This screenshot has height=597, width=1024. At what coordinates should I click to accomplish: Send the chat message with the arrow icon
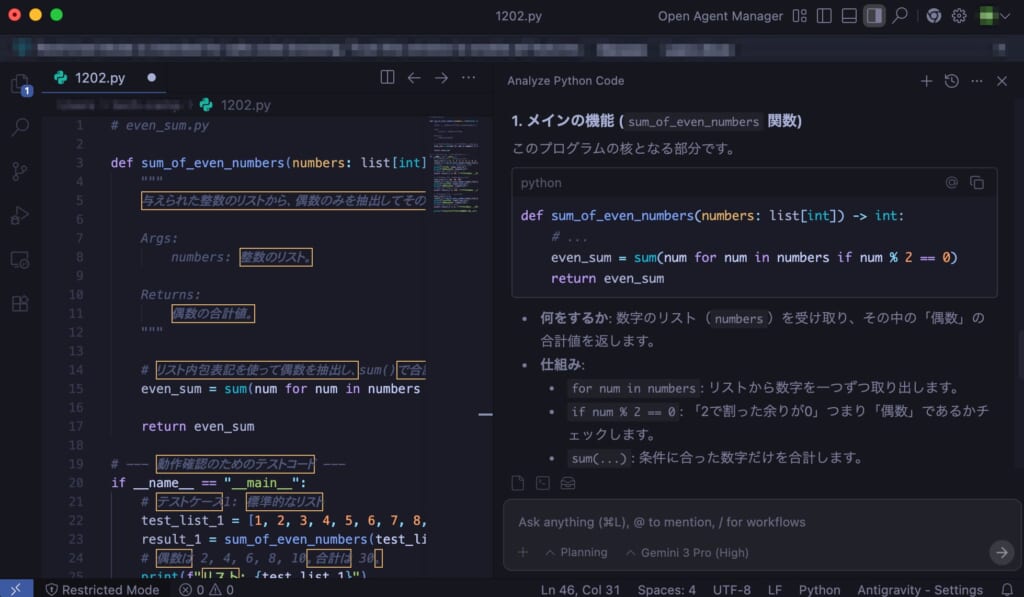[x=1001, y=552]
